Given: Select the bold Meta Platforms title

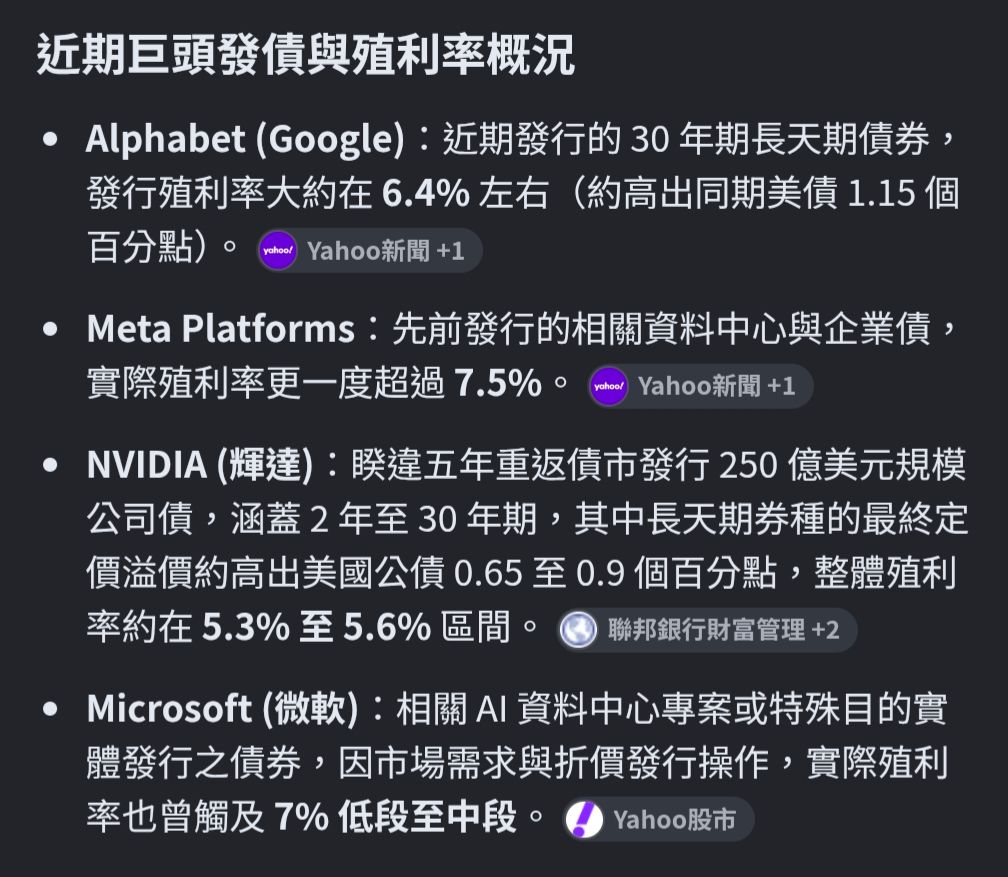Looking at the screenshot, I should pos(220,329).
